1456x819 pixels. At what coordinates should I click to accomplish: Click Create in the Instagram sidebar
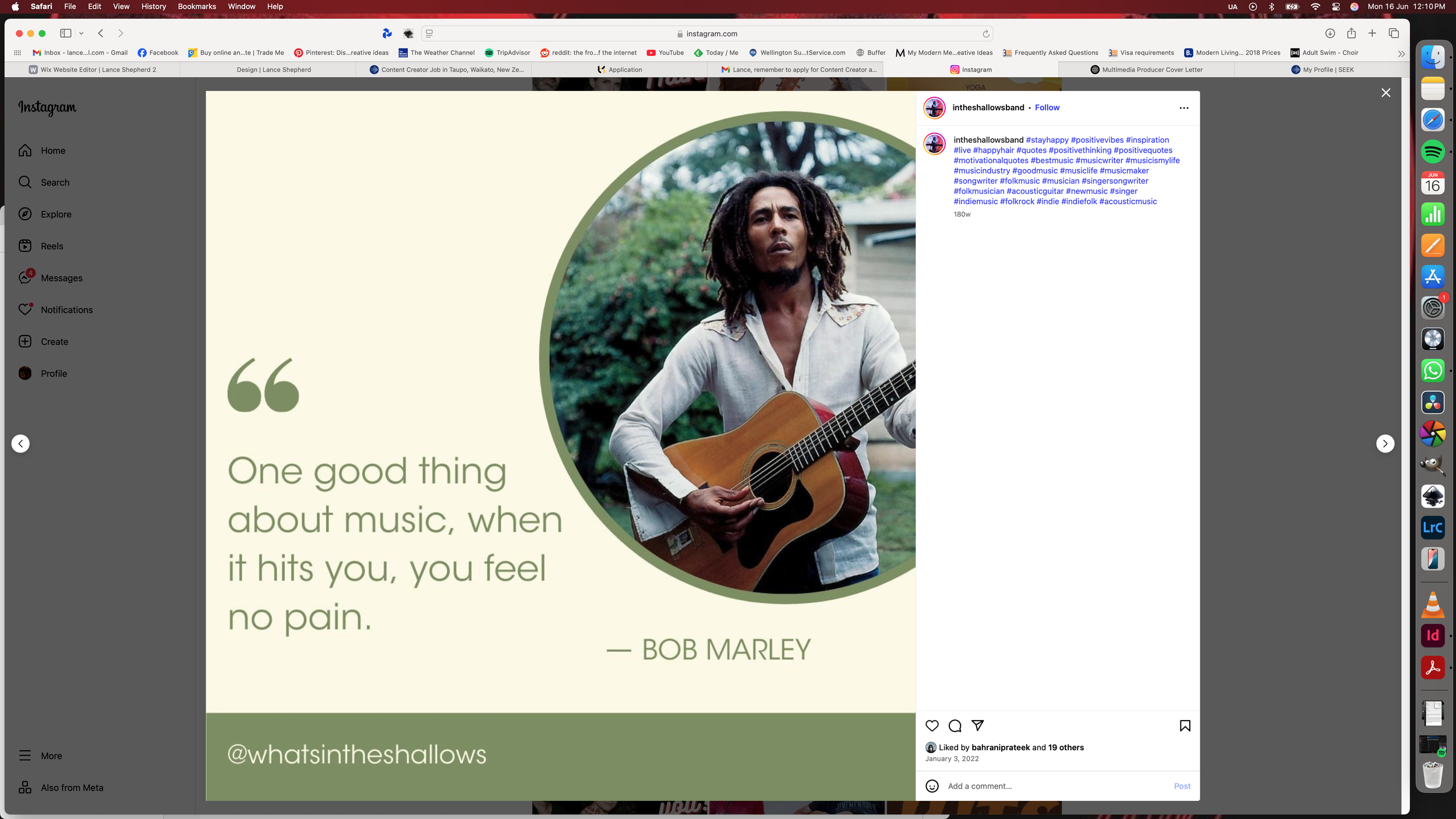point(54,342)
